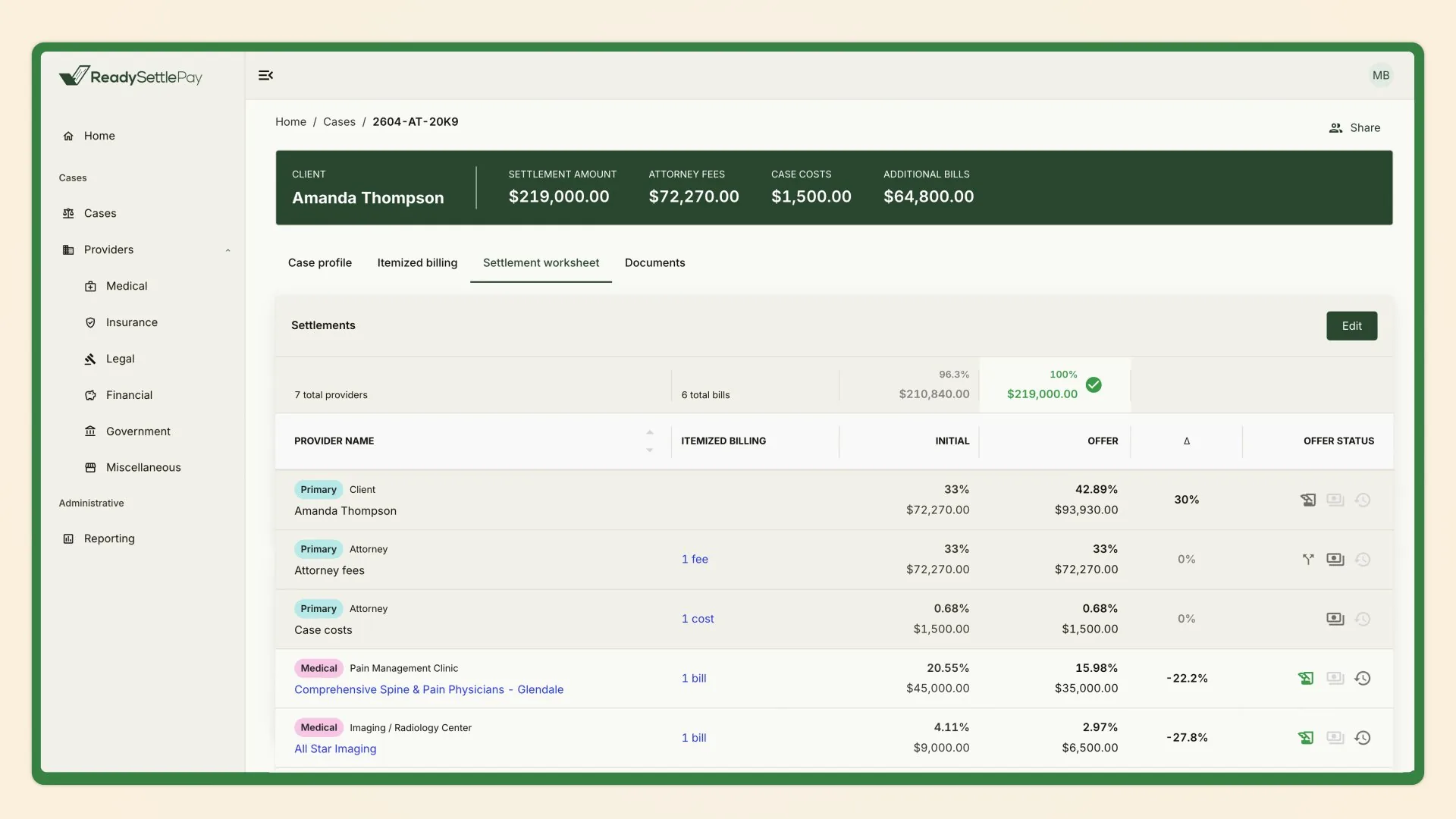Click the ReadySettlePay logo
This screenshot has height=819, width=1456.
point(130,76)
